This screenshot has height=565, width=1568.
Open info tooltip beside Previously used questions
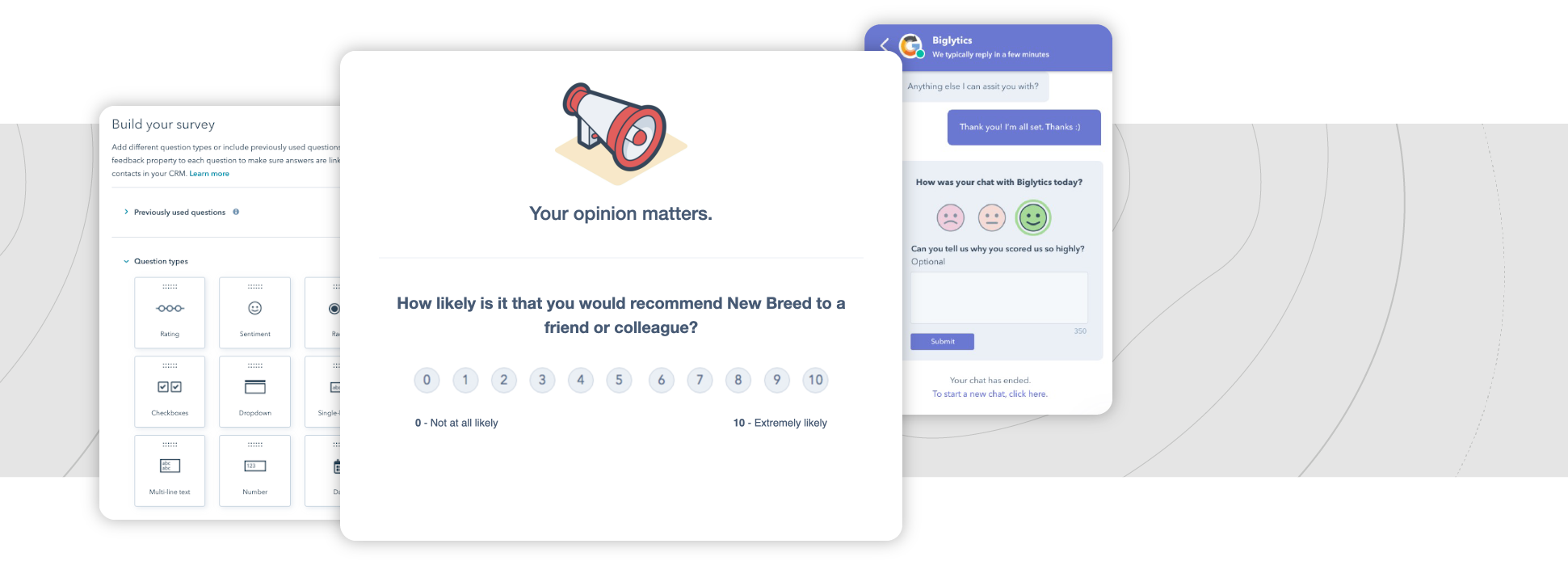point(236,212)
